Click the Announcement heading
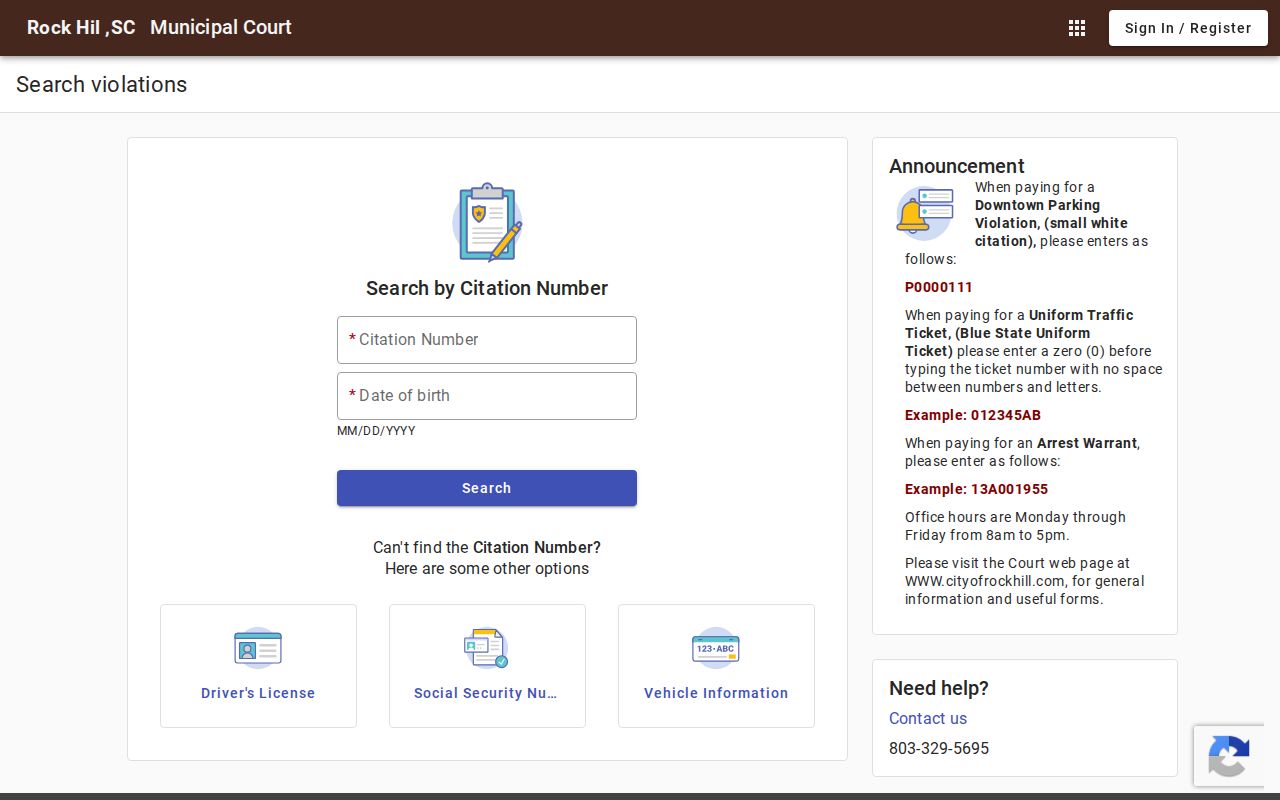Screen dimensions: 1280x800 pos(957,166)
